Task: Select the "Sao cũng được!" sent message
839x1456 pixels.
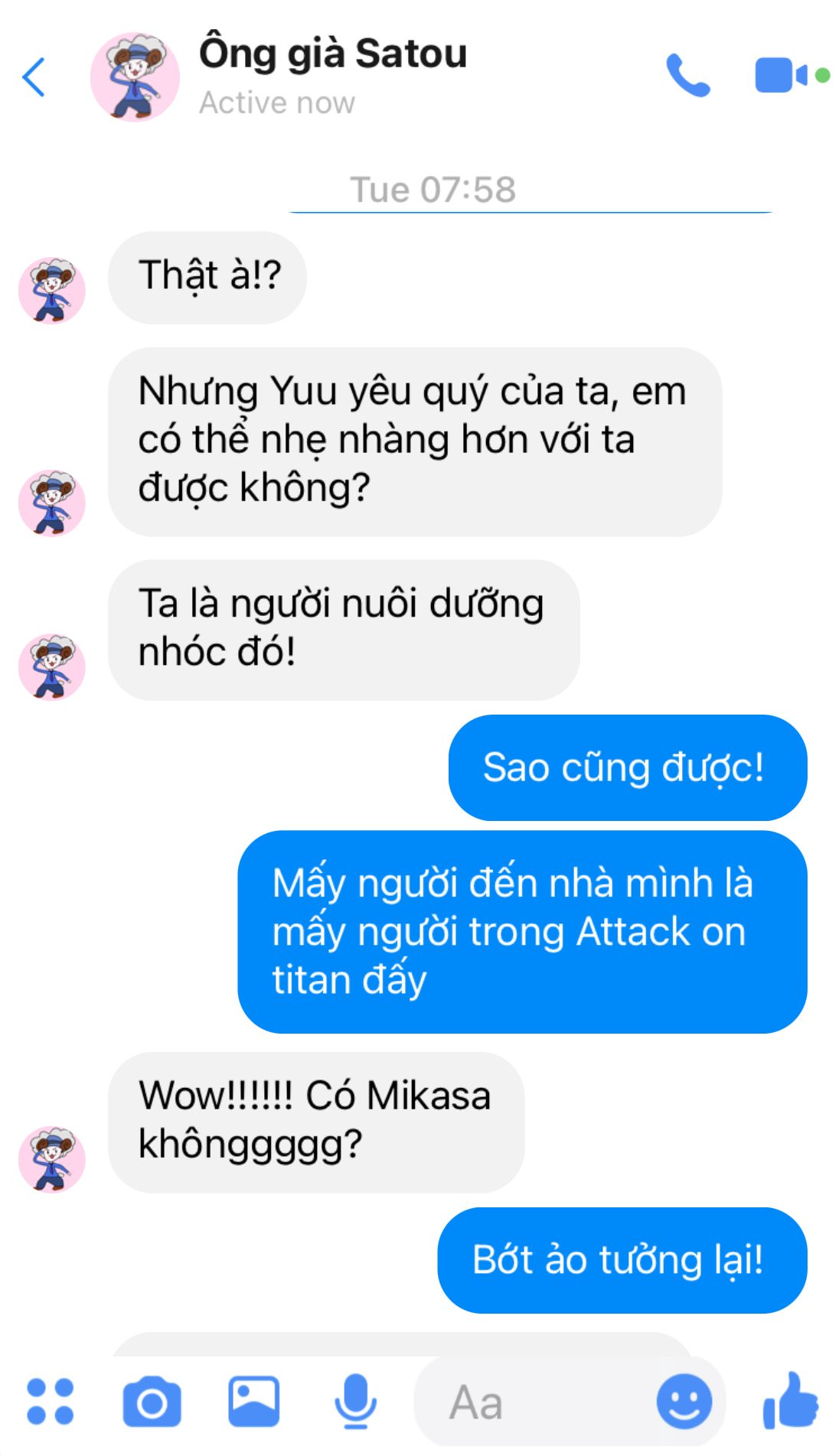Action: 628,767
